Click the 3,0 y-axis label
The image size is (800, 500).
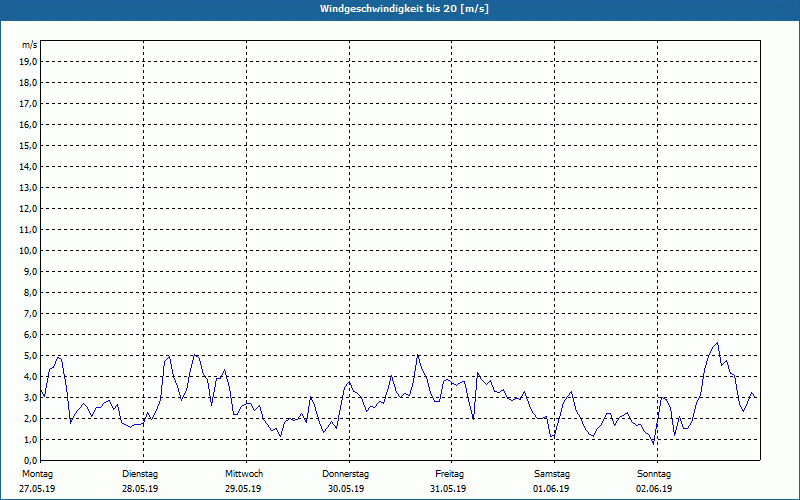(x=30, y=397)
